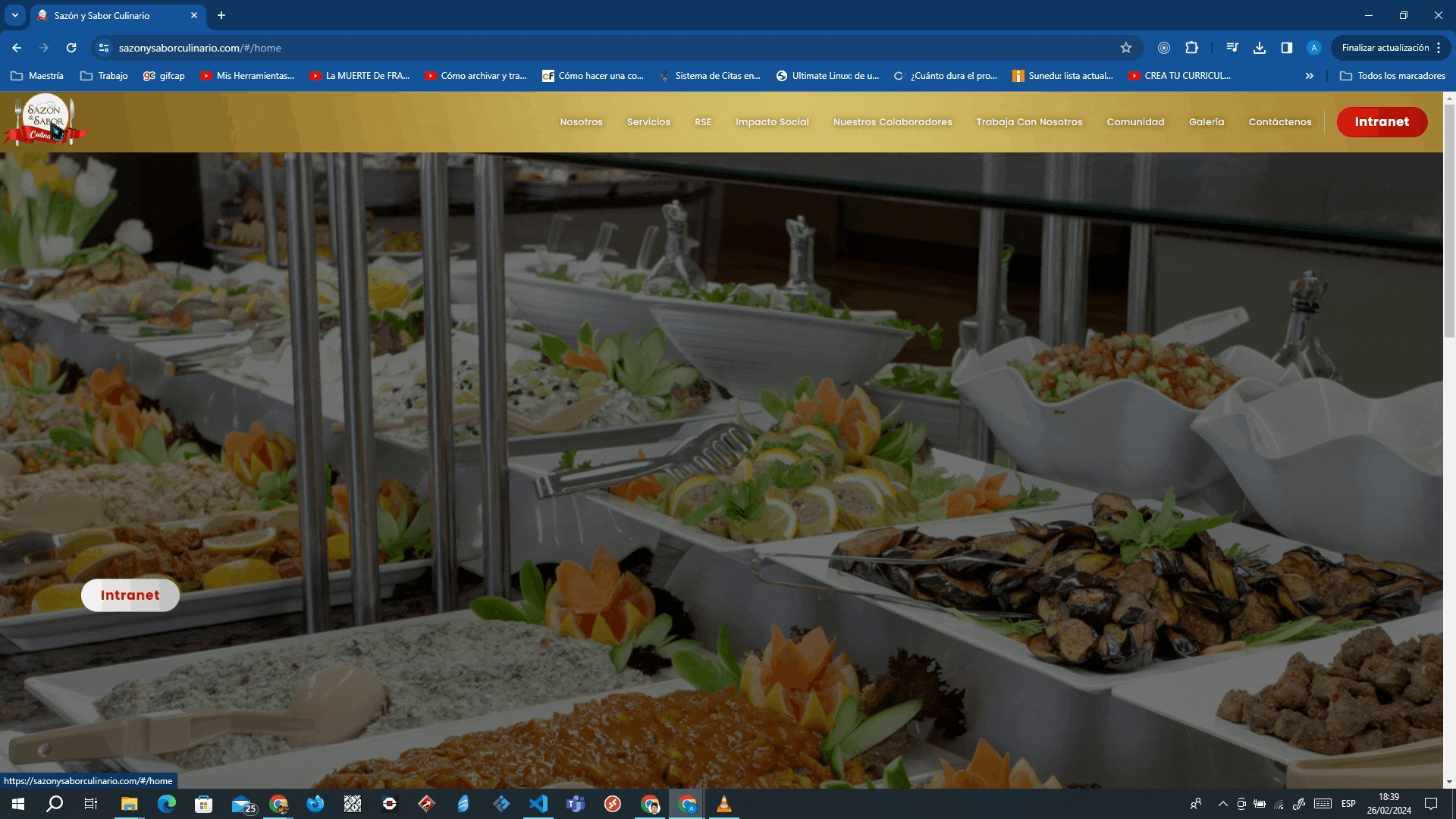1456x819 pixels.
Task: Open Chrome extensions menu
Action: tap(1192, 47)
